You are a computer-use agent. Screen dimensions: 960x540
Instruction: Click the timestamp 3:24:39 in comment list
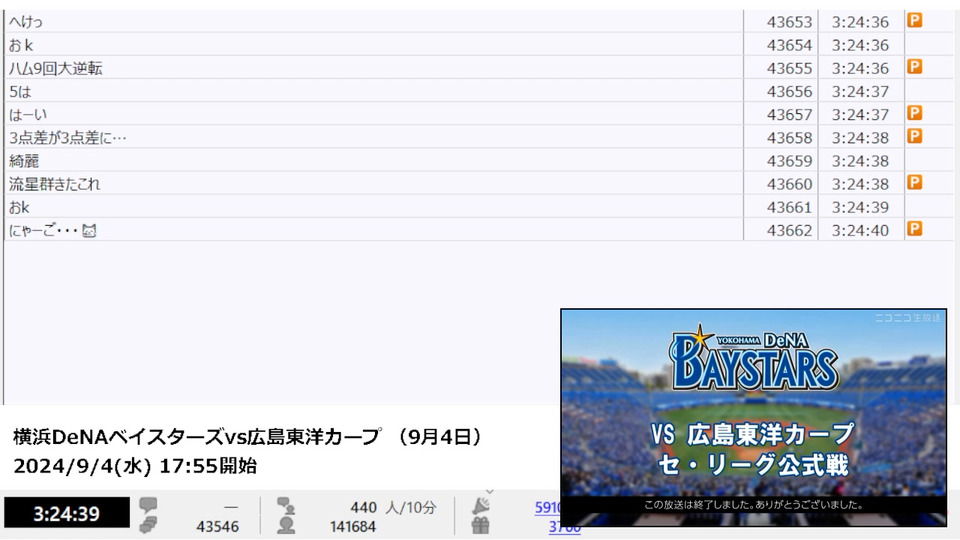point(860,207)
